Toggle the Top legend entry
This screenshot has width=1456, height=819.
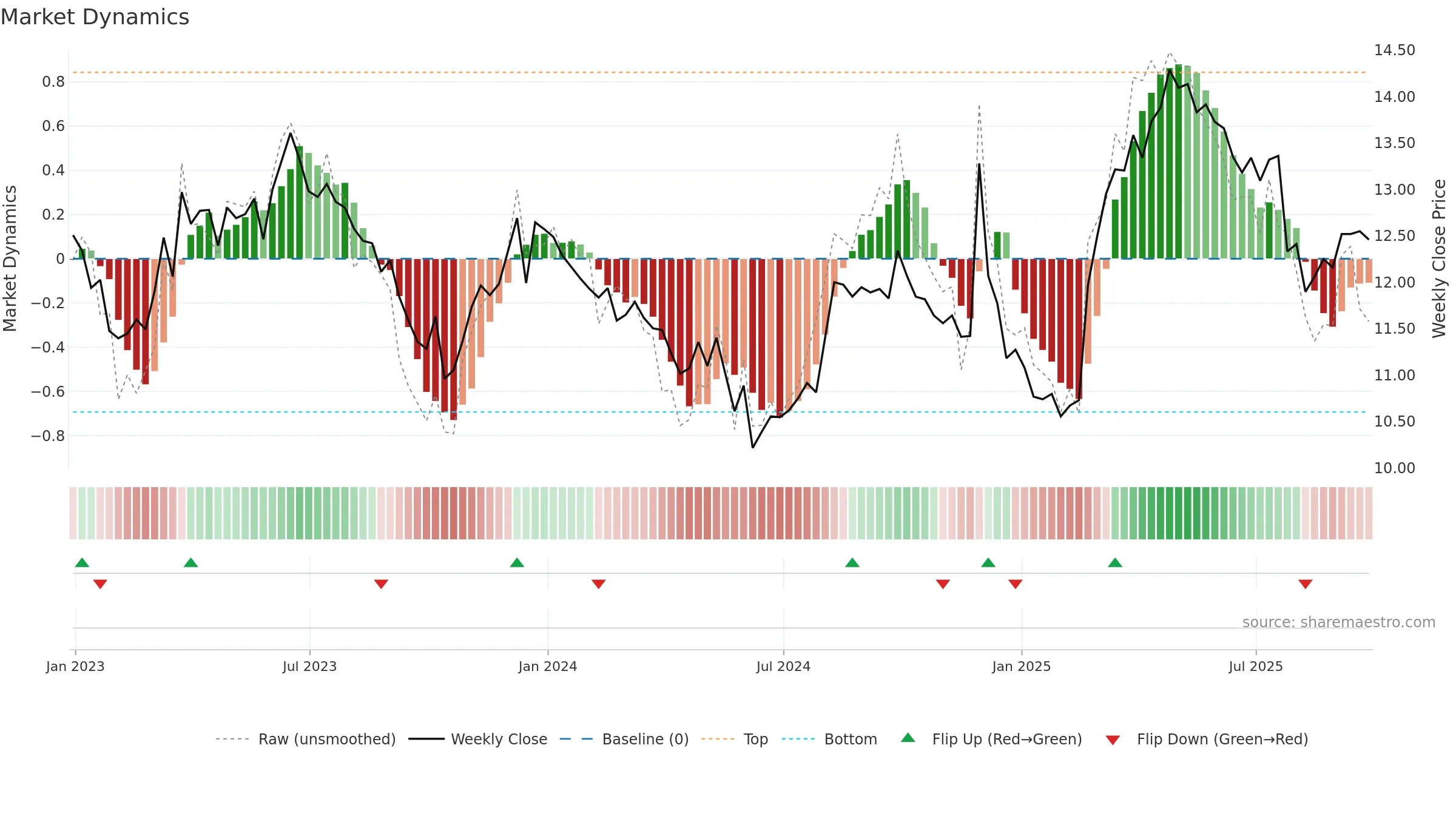734,739
